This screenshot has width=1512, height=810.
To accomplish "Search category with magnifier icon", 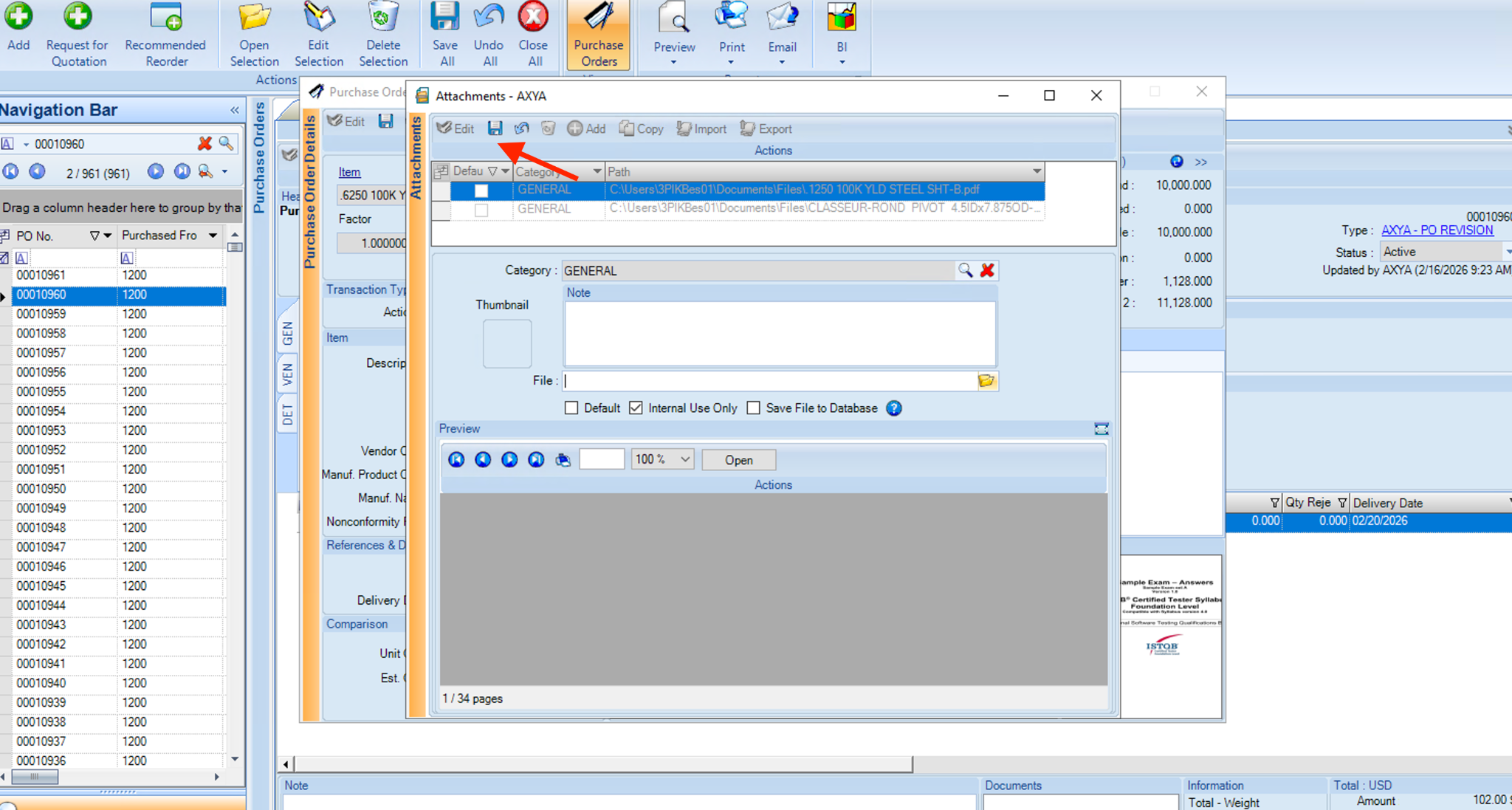I will [x=965, y=270].
